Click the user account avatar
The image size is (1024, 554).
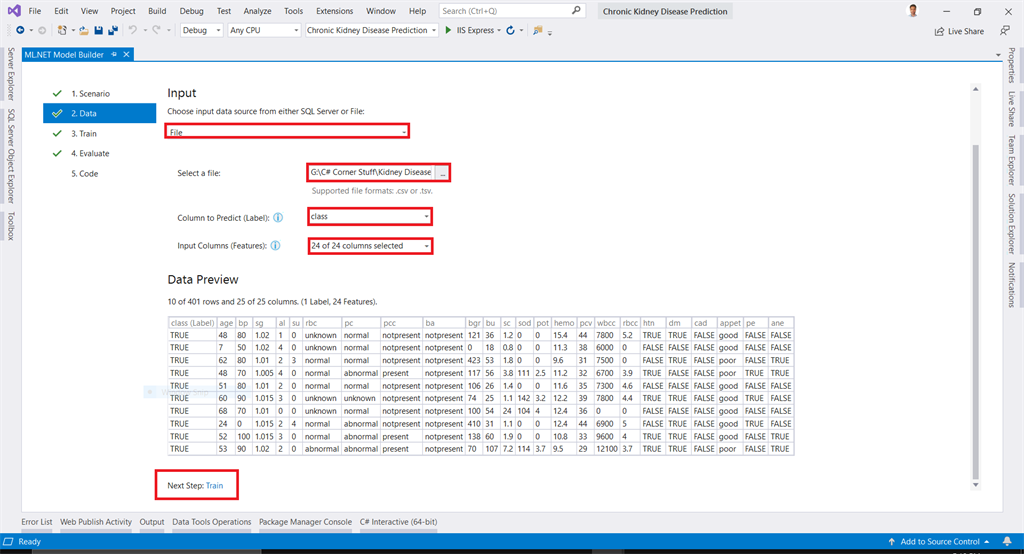[913, 10]
